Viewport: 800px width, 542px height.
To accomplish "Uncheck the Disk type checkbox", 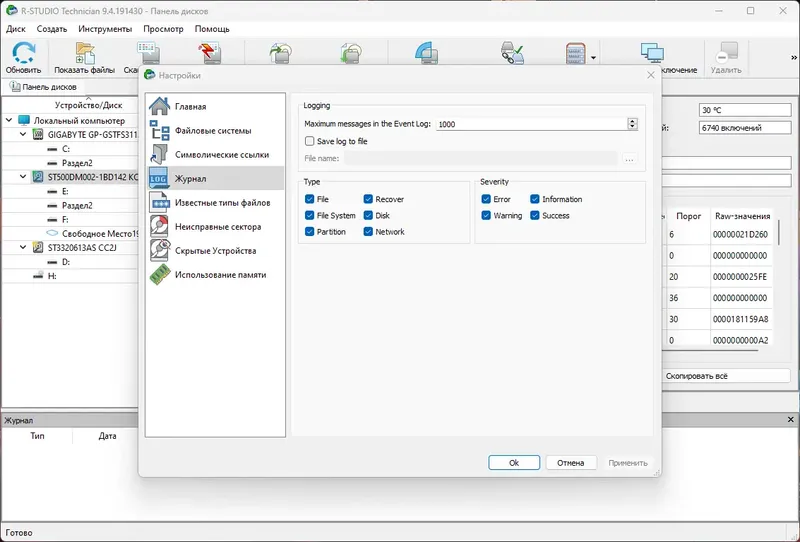I will pos(368,215).
